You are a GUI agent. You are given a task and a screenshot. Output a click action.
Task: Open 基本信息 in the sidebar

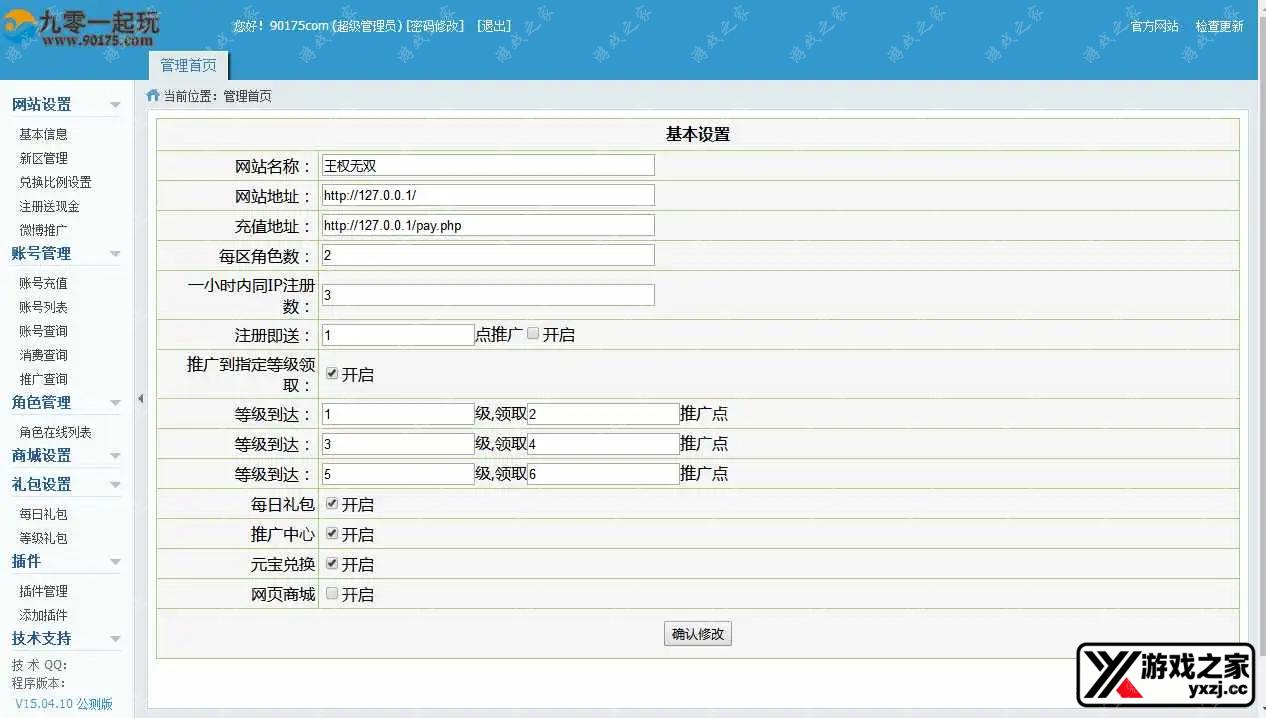tap(43, 134)
